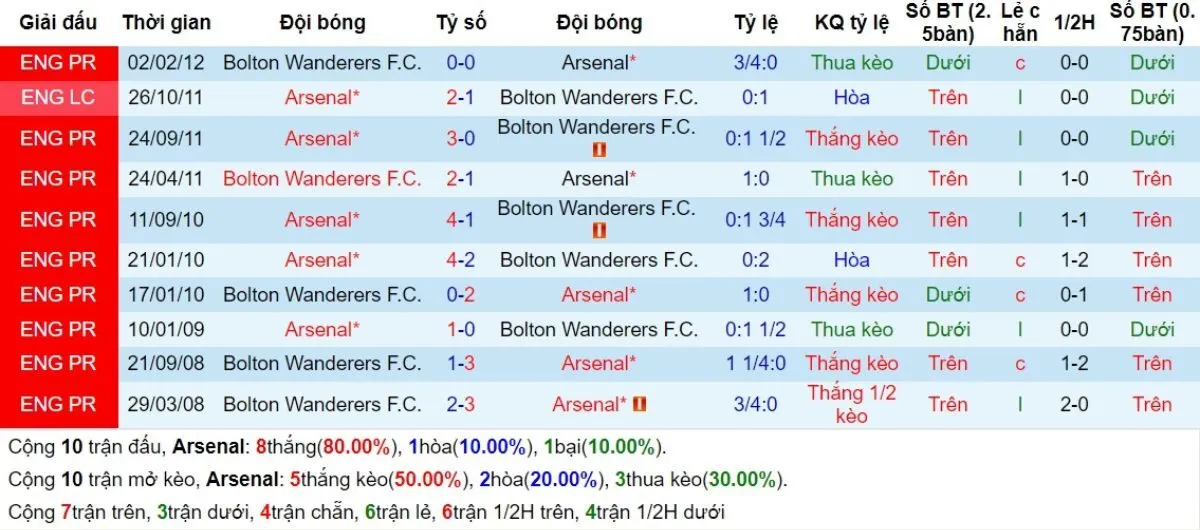This screenshot has width=1200, height=530.
Task: Select the "1/2H" column header
Action: (1074, 23)
